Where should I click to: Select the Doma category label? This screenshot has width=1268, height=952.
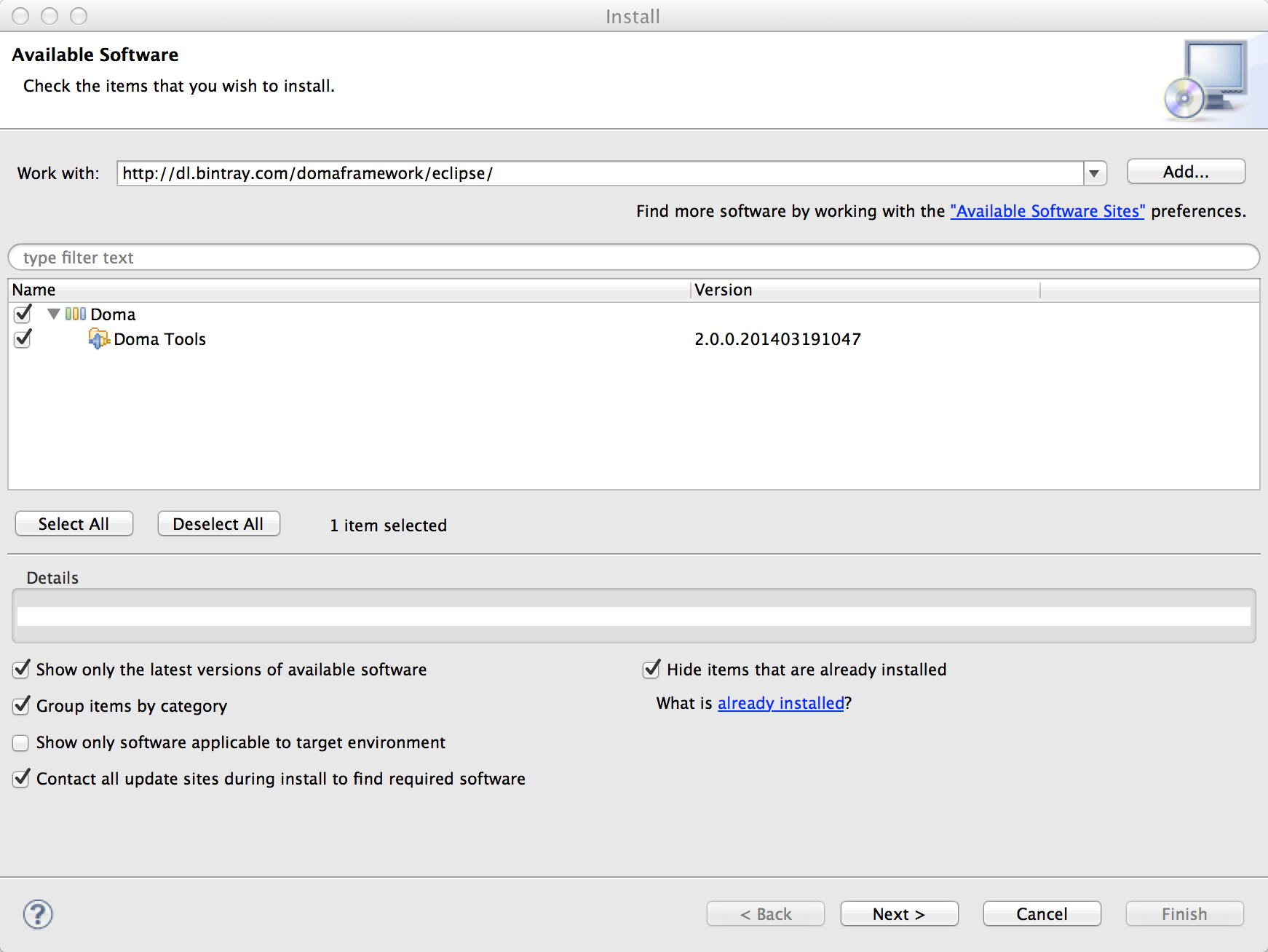(x=113, y=314)
